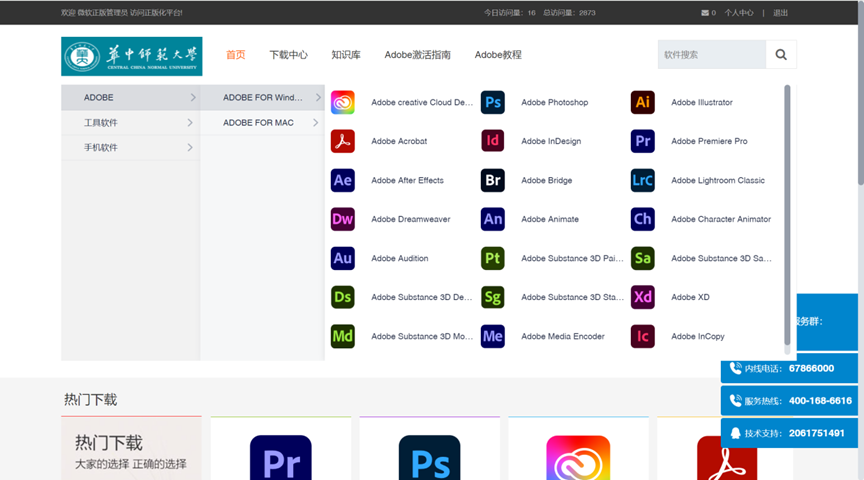864x480 pixels.
Task: Click the search magnifier button
Action: [x=781, y=55]
